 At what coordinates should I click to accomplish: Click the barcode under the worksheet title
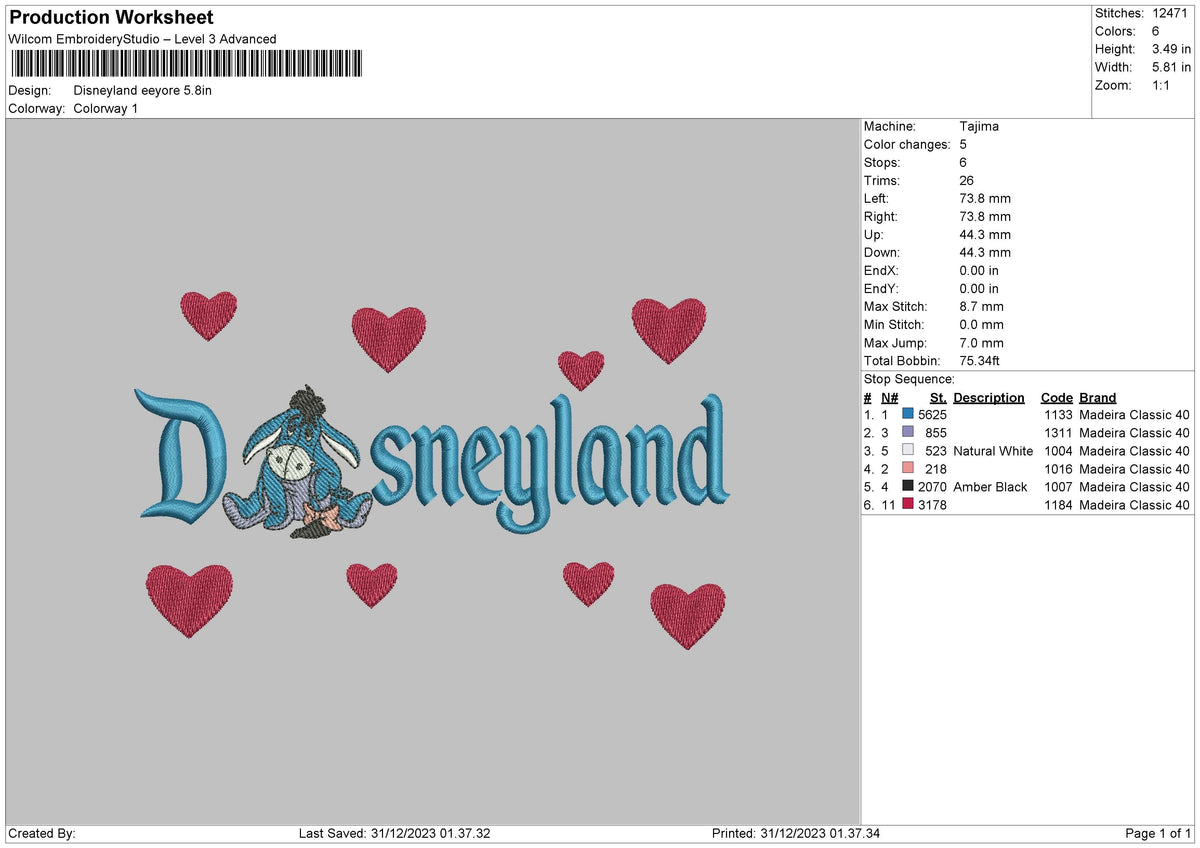187,65
